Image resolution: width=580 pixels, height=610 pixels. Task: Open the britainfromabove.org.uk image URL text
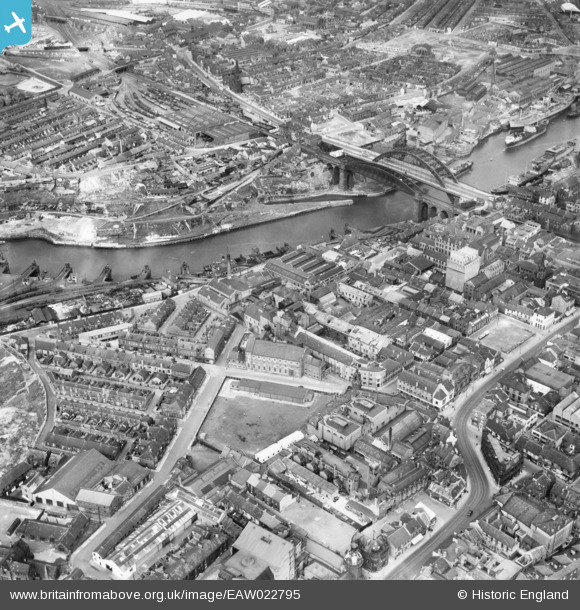point(155,595)
